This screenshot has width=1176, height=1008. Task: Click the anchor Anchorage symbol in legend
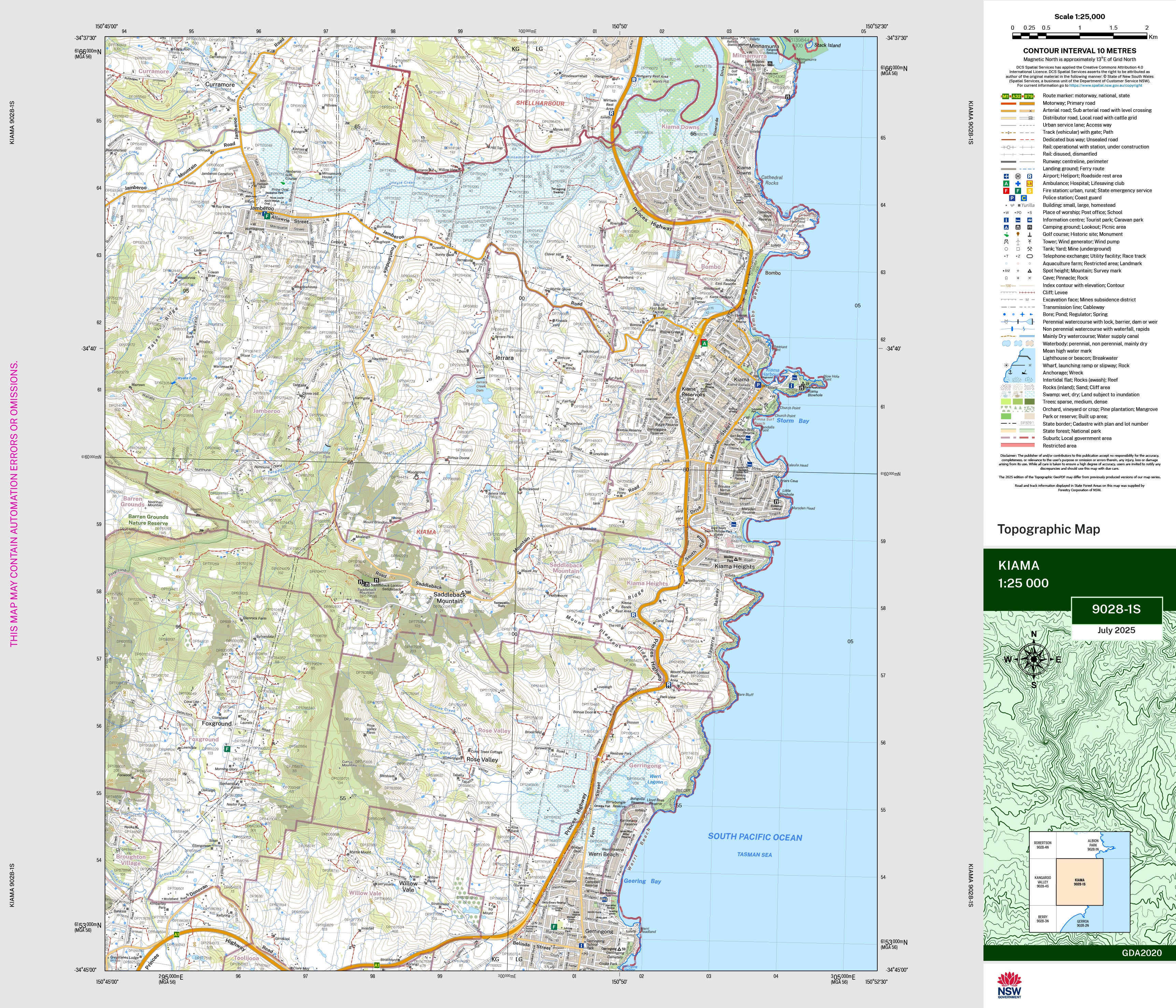pos(1010,372)
